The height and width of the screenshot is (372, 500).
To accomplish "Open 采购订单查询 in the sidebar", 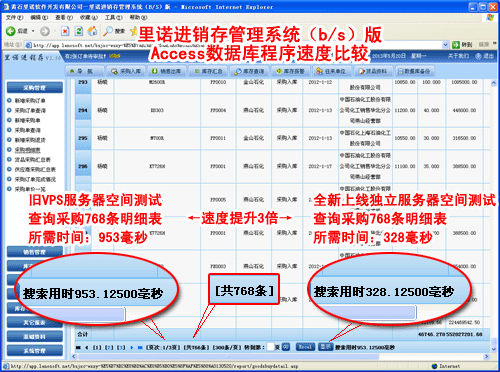I will coord(30,110).
